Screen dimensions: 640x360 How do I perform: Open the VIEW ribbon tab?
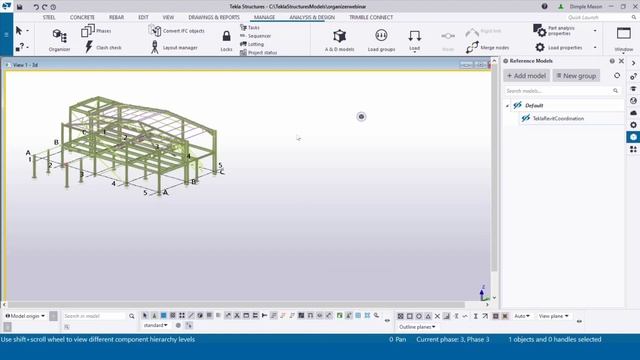click(168, 18)
